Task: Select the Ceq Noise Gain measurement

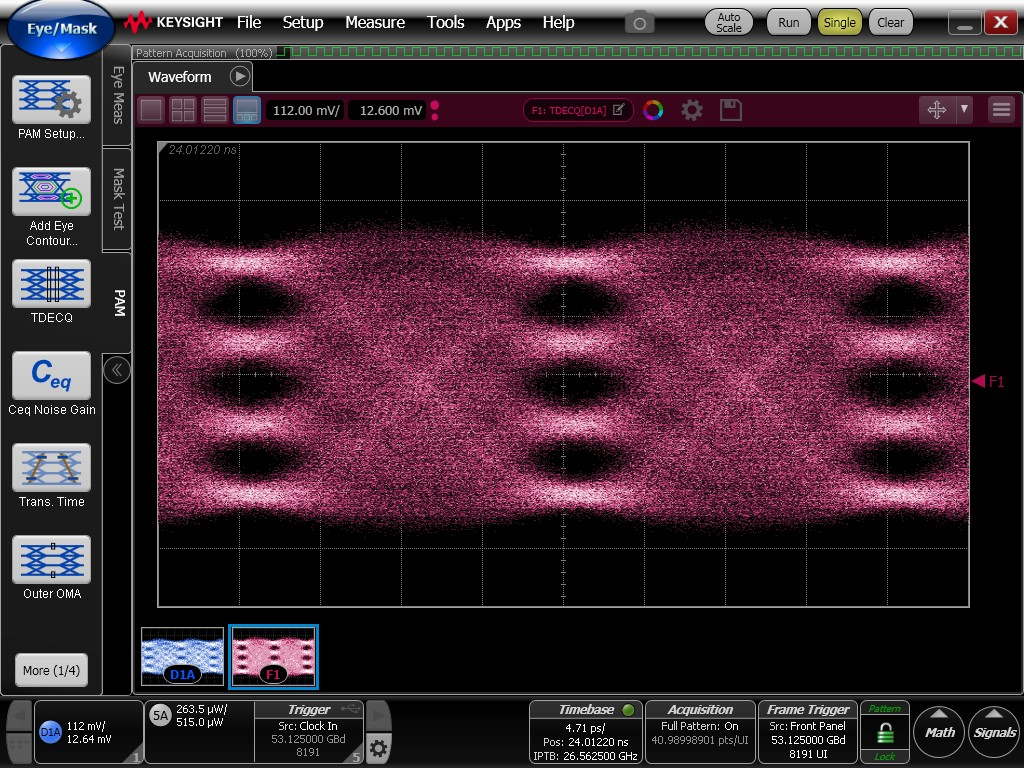Action: point(51,376)
